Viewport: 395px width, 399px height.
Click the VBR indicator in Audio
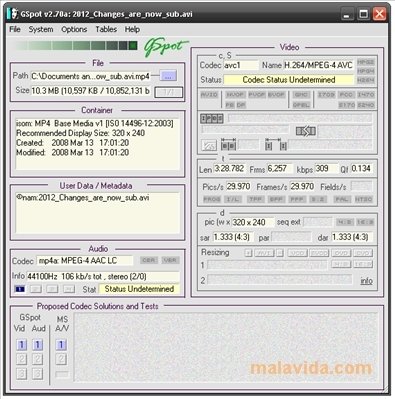tap(170, 260)
